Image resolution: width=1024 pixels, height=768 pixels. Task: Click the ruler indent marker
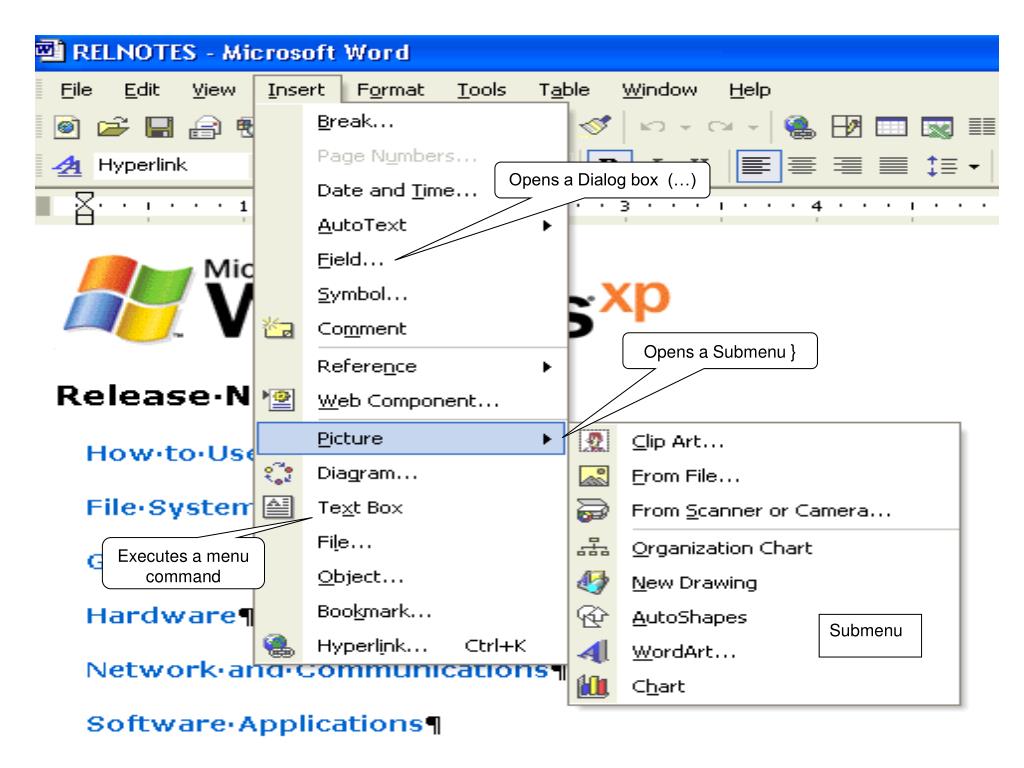[x=84, y=208]
